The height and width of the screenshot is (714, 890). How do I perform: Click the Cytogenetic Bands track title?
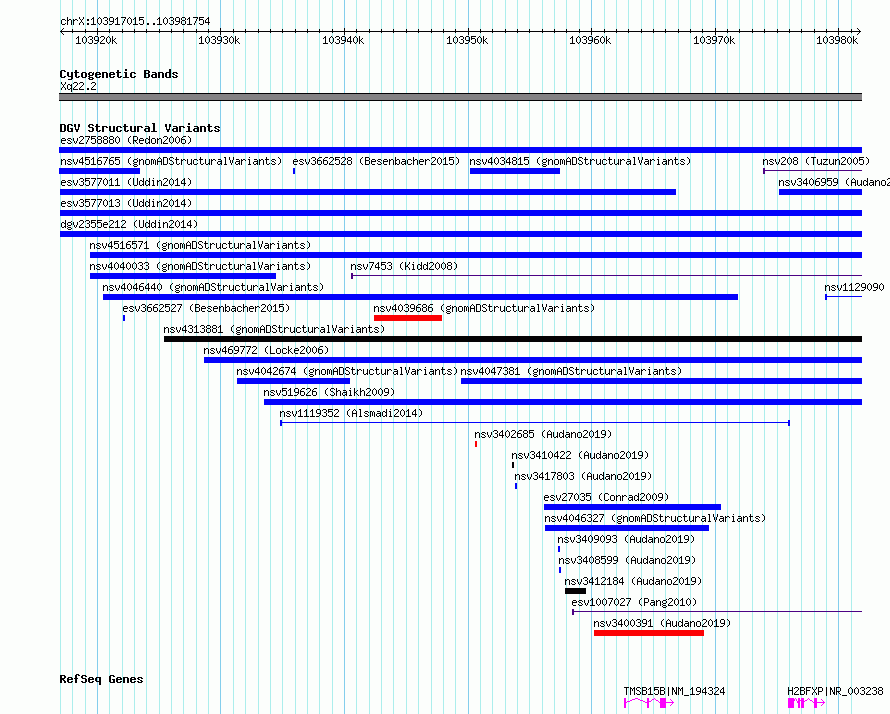point(119,74)
